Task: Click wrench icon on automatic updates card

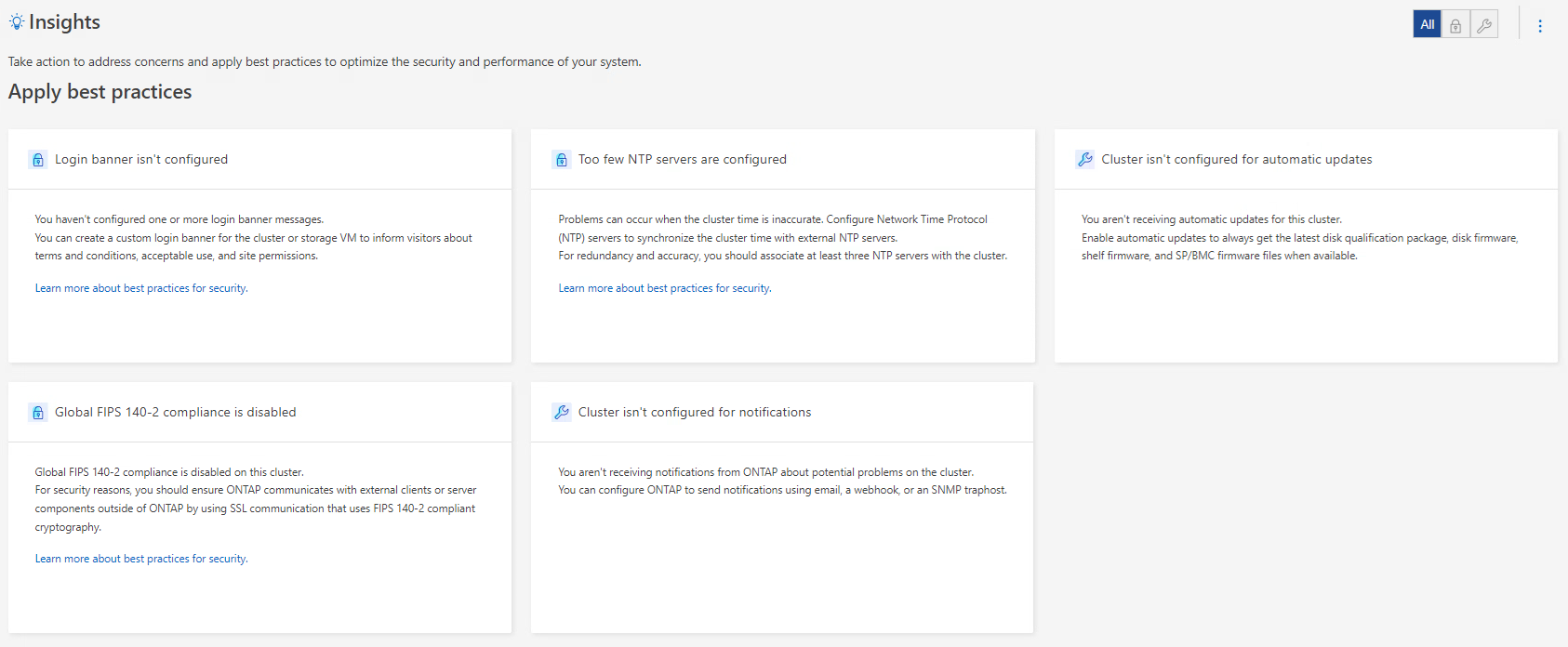Action: pos(1085,159)
